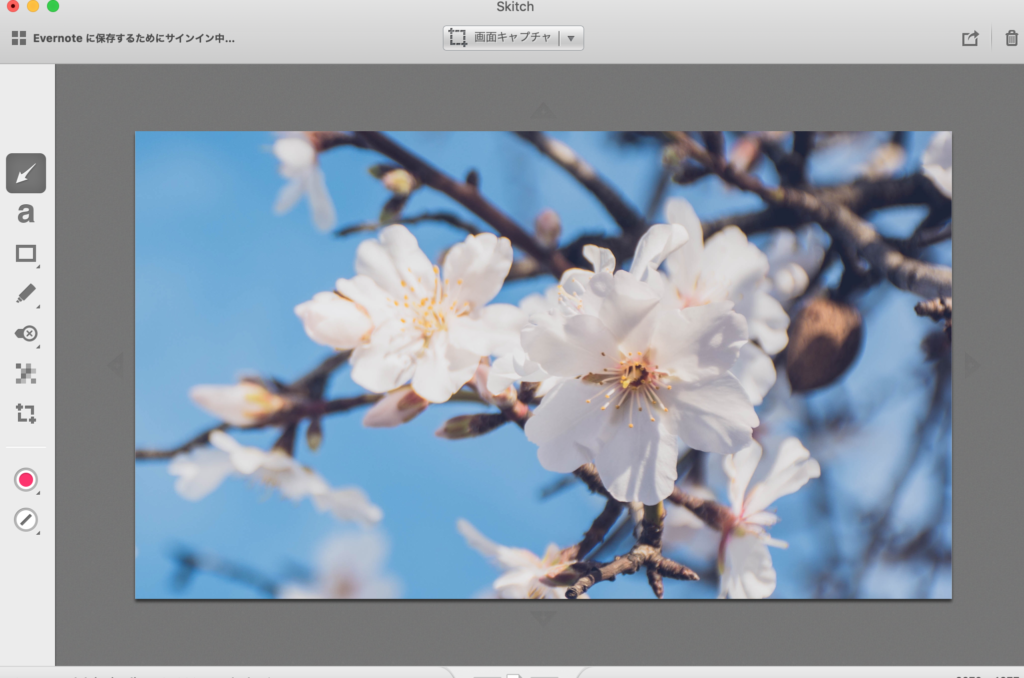This screenshot has height=678, width=1024.
Task: Open the tool size line-width picker
Action: pos(26,520)
